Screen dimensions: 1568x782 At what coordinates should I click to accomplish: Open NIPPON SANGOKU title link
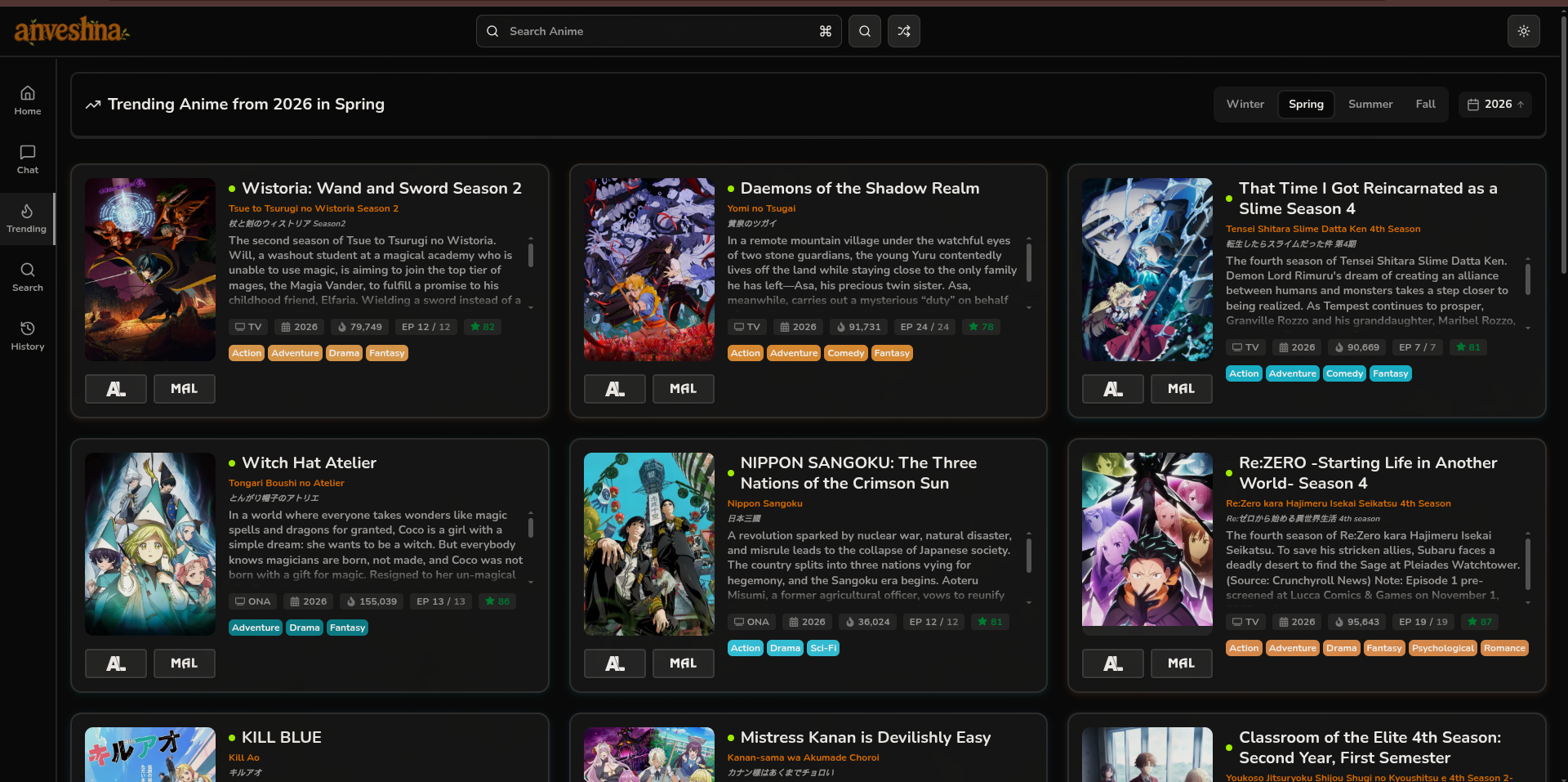coord(858,473)
